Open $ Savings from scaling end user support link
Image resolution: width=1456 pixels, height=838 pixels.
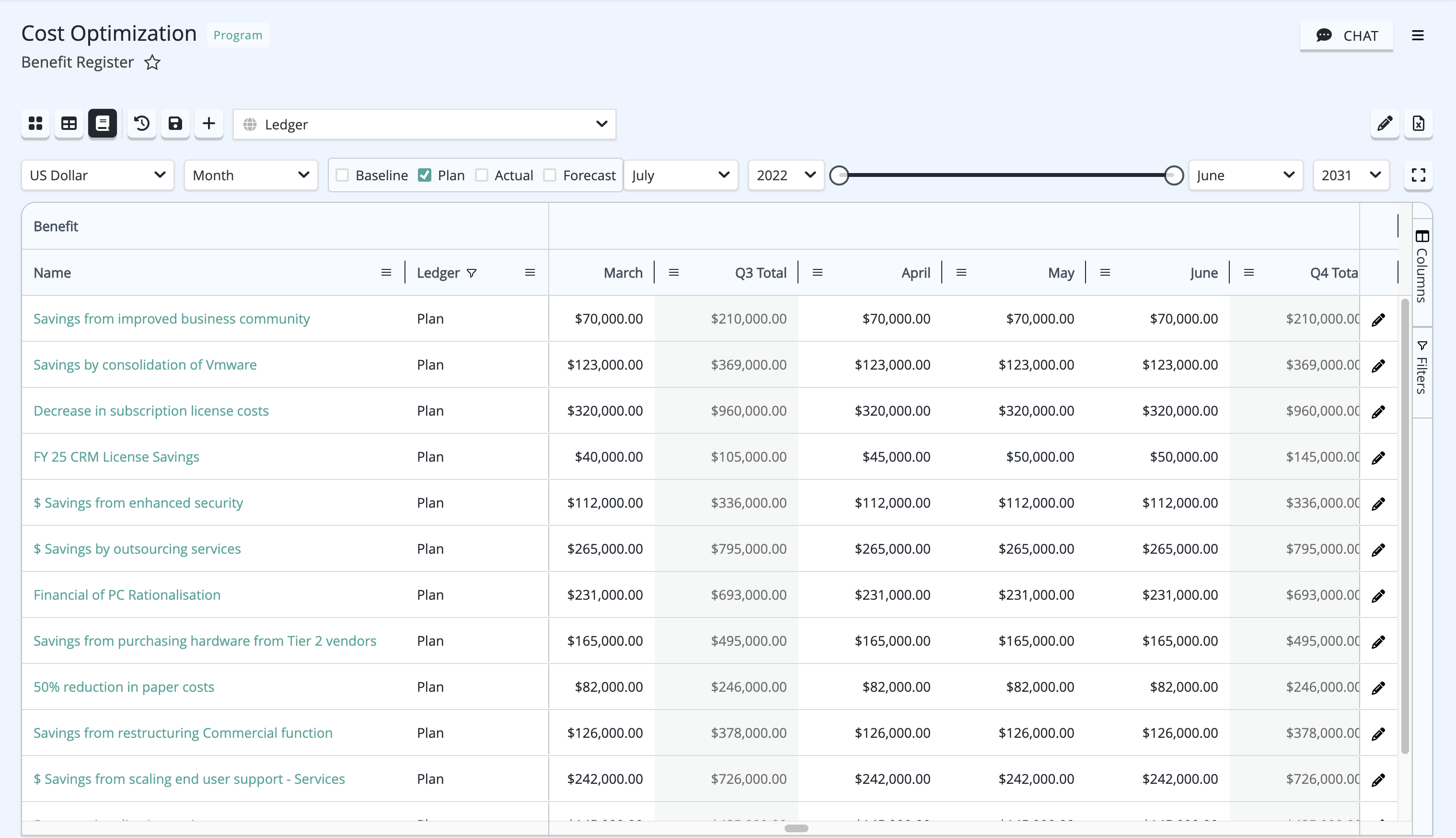pos(189,780)
